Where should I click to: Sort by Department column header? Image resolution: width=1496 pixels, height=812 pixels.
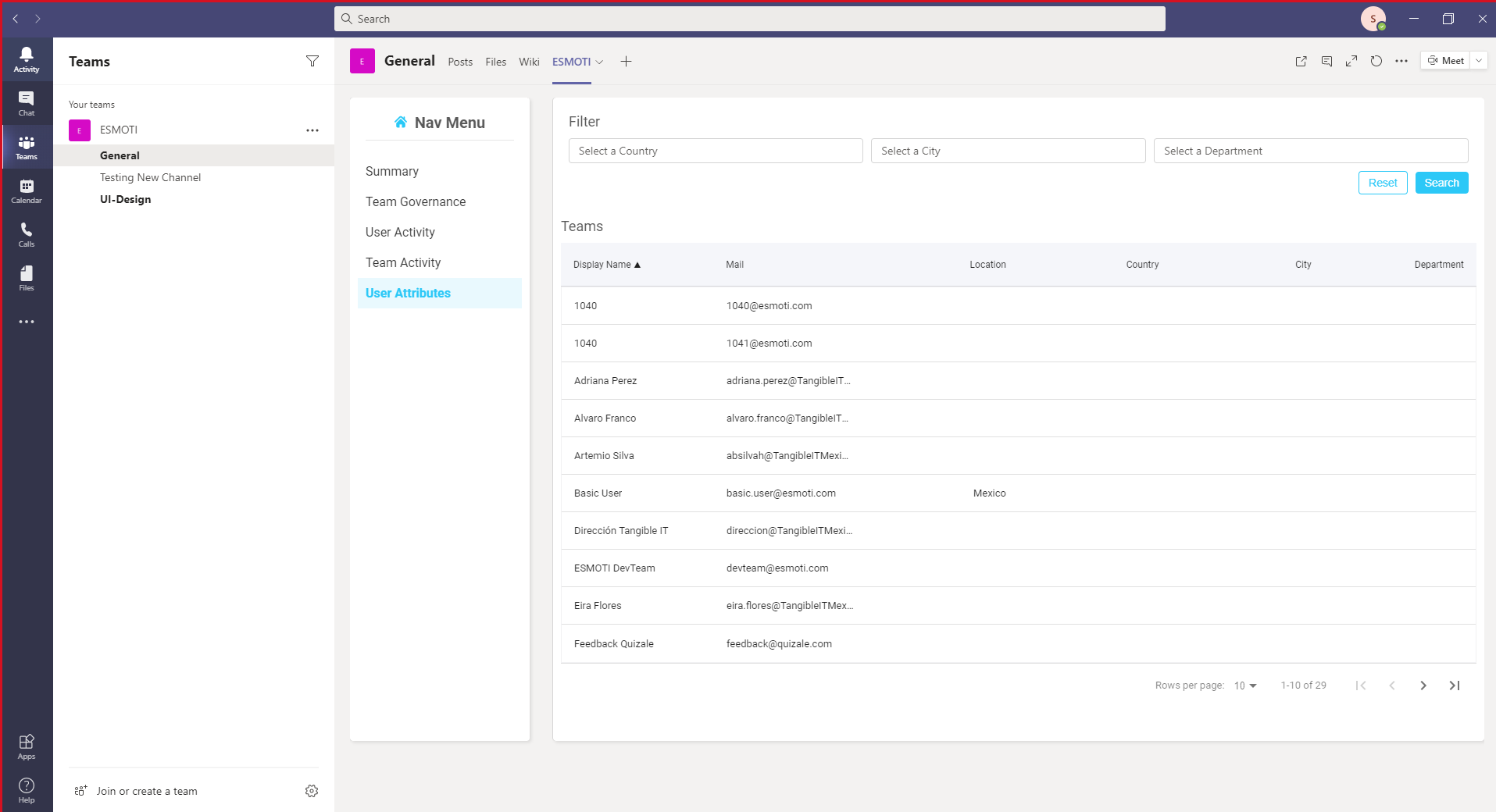1439,265
